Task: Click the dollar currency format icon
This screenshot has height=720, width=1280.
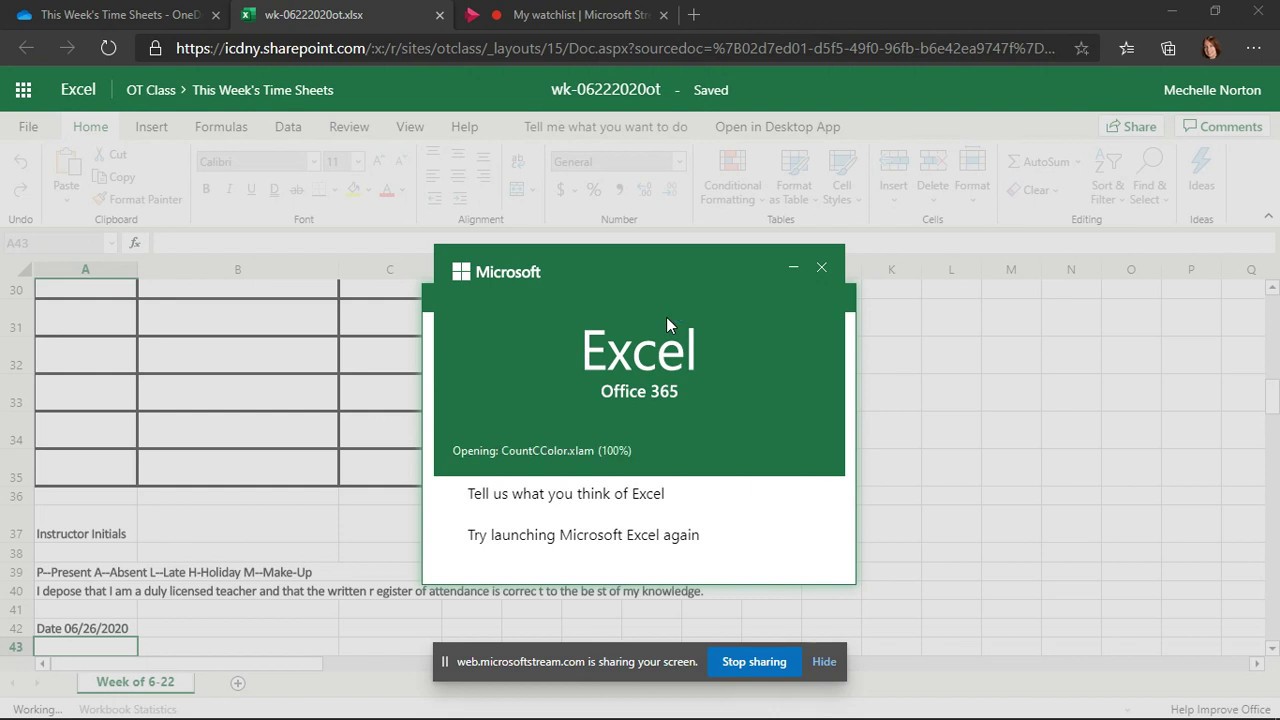Action: click(x=560, y=190)
